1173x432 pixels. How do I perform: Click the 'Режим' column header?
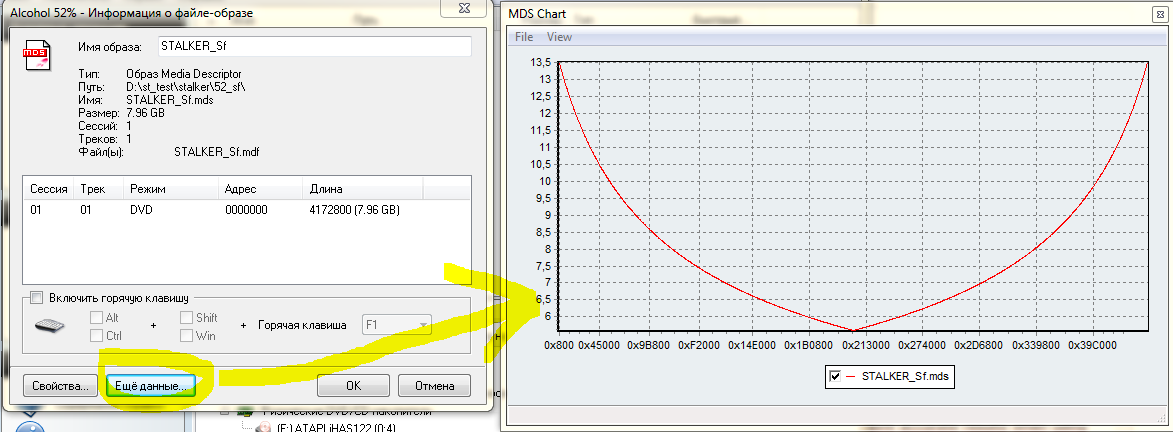point(171,189)
